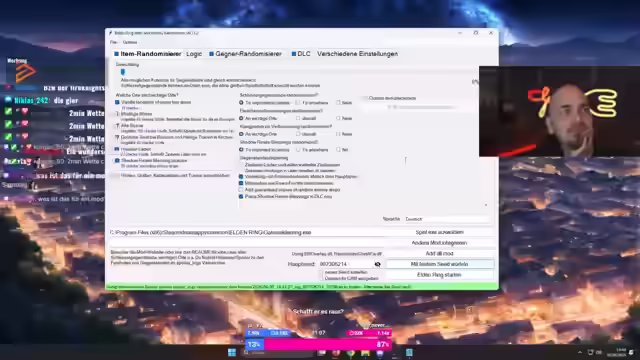Image resolution: width=640 pixels, height=360 pixels.
Task: Open Chrome from the taskbar
Action: [x=351, y=353]
